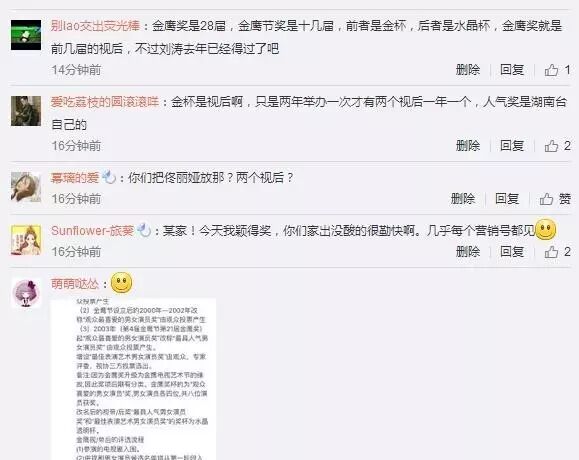Delete 爱吃荔枝的圆滚滚咩's comment
579x460 pixels.
tap(468, 146)
